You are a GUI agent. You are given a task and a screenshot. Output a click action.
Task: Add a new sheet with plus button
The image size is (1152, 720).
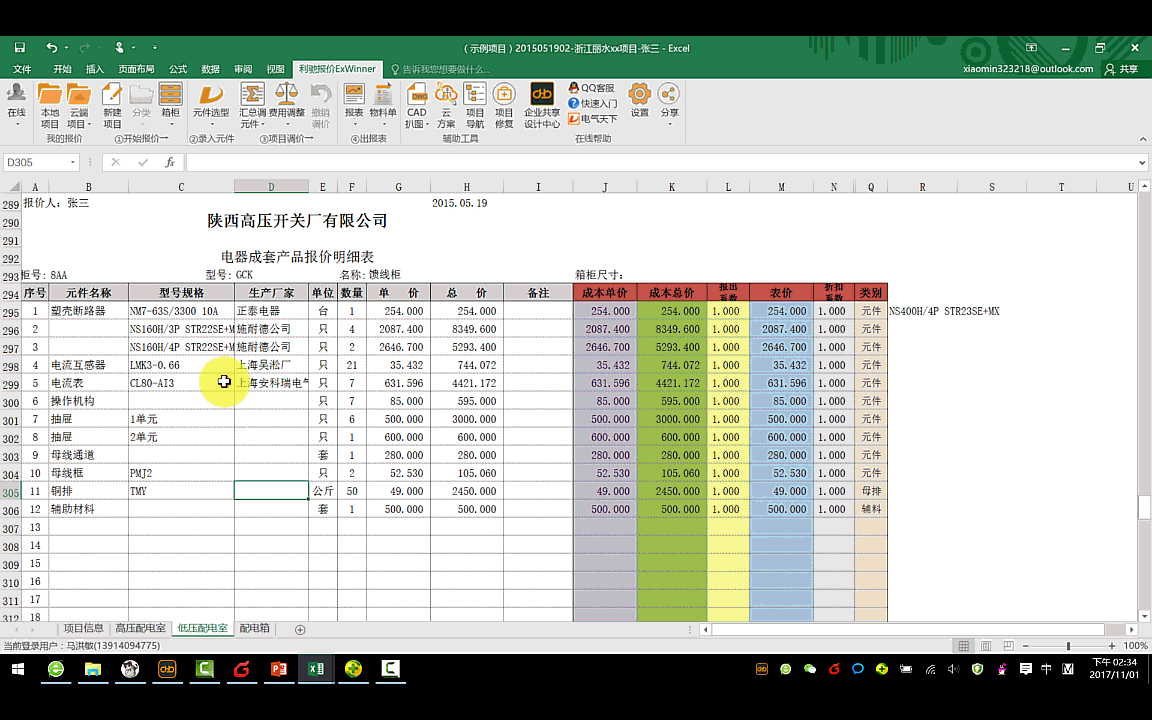click(300, 630)
